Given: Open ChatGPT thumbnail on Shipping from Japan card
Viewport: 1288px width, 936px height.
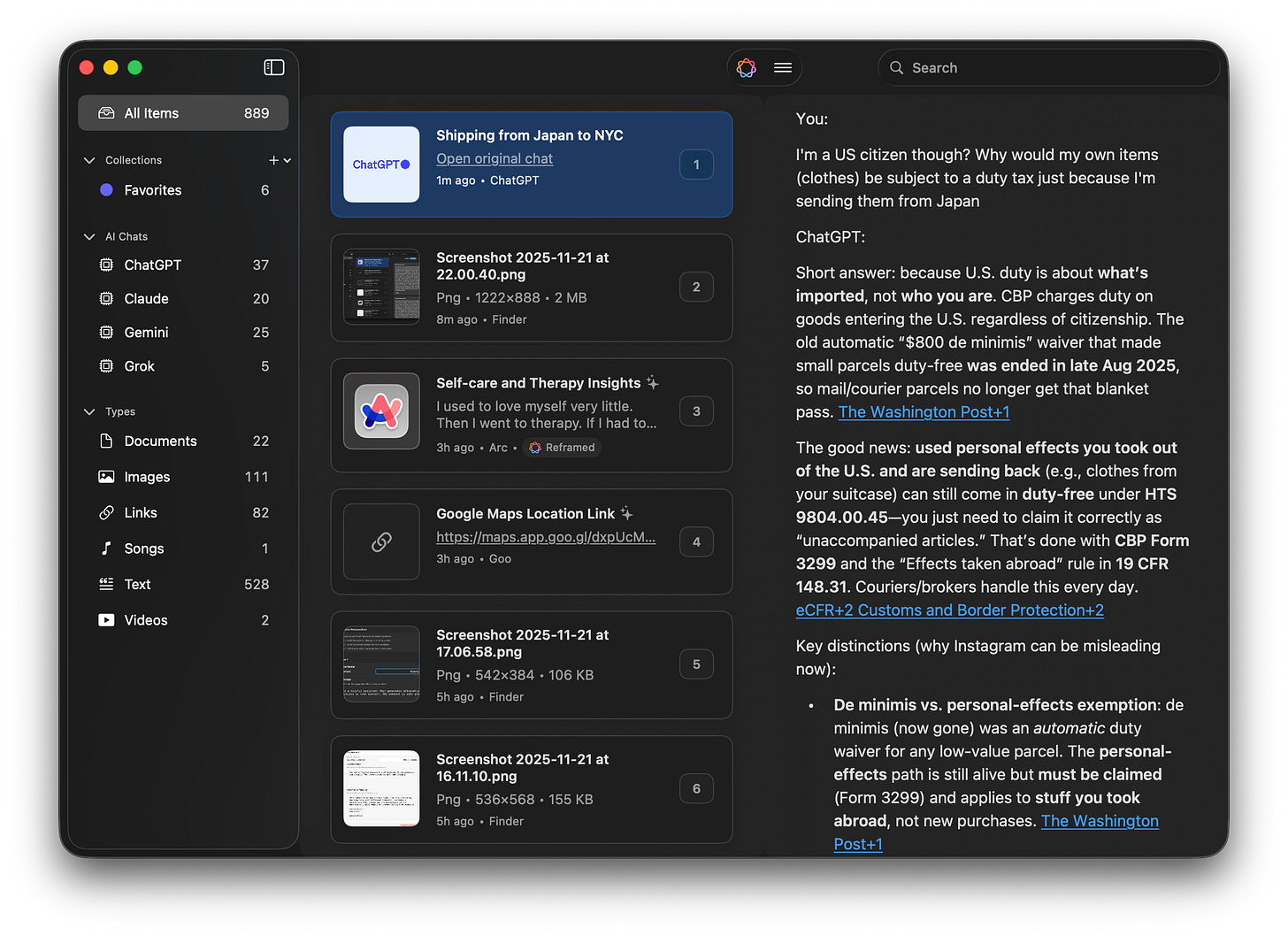Looking at the screenshot, I should (x=381, y=165).
